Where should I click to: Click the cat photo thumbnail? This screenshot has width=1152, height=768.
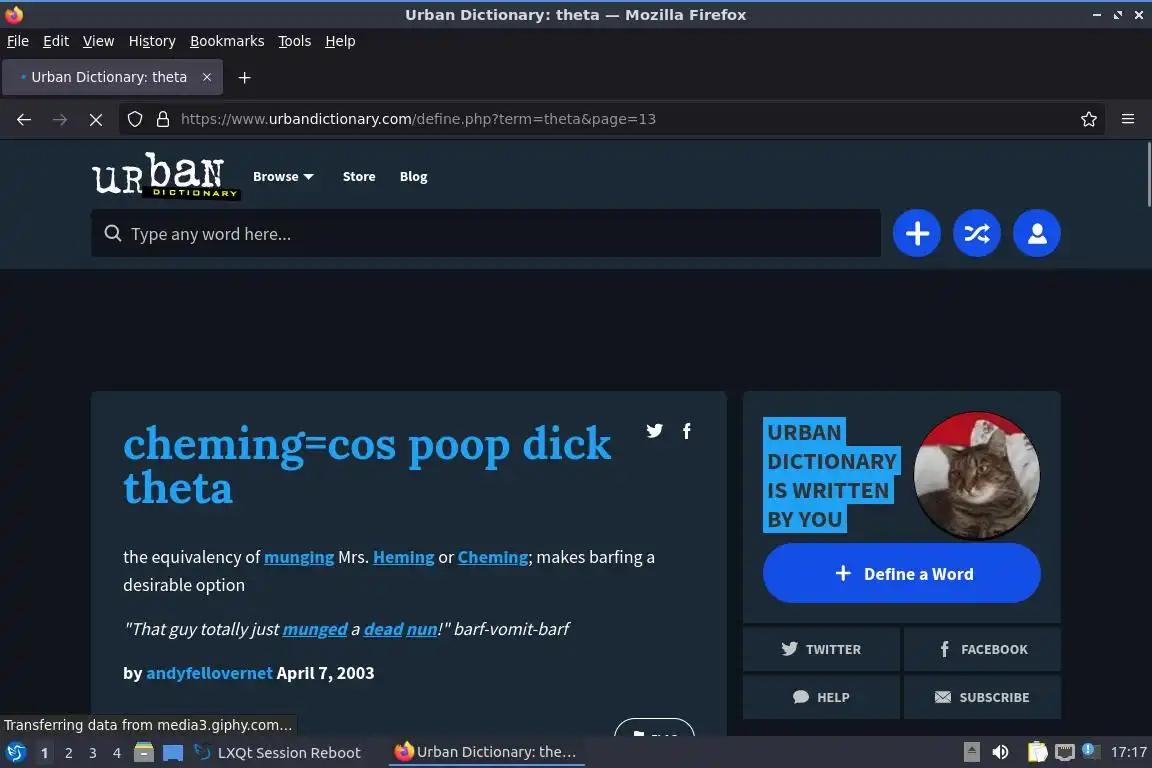coord(976,475)
